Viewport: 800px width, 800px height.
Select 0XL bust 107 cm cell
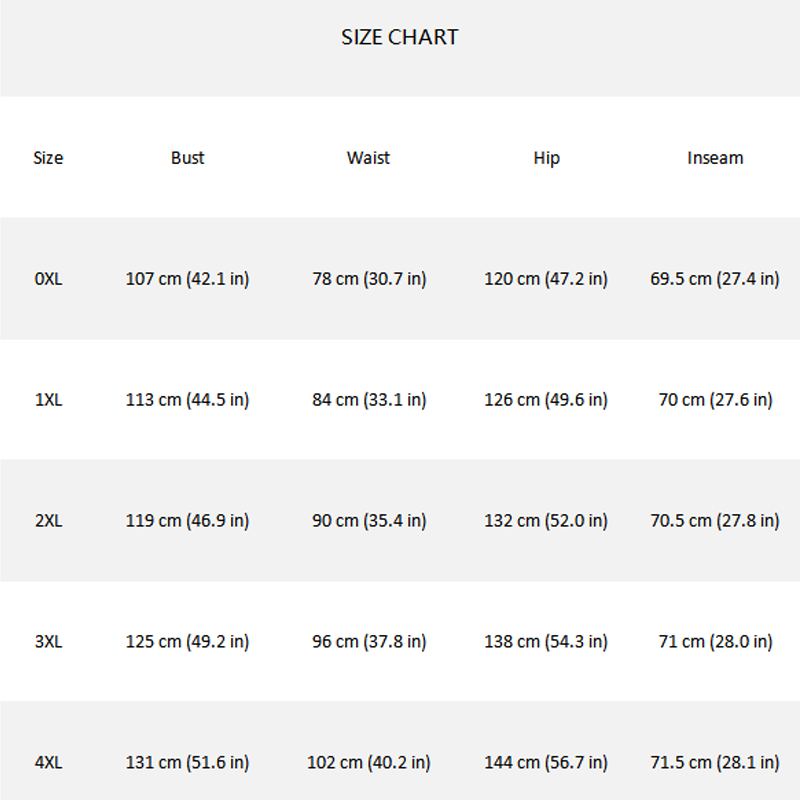[187, 279]
